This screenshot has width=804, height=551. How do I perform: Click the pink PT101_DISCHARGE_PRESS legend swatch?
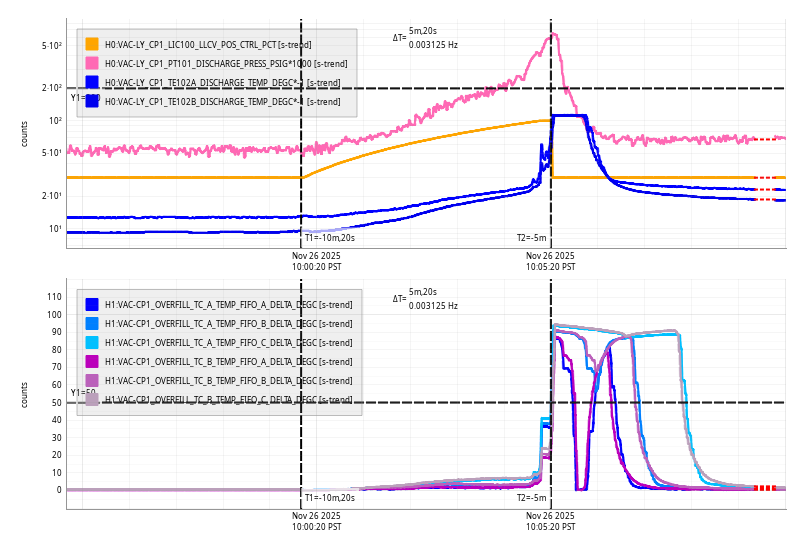point(92,63)
